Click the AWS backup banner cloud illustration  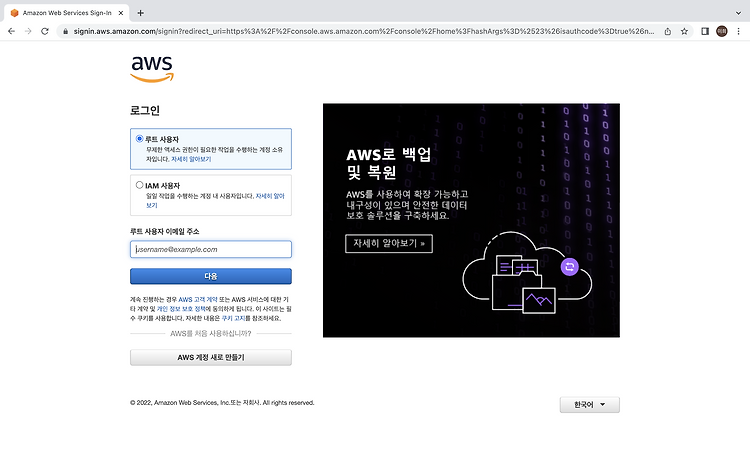(527, 274)
